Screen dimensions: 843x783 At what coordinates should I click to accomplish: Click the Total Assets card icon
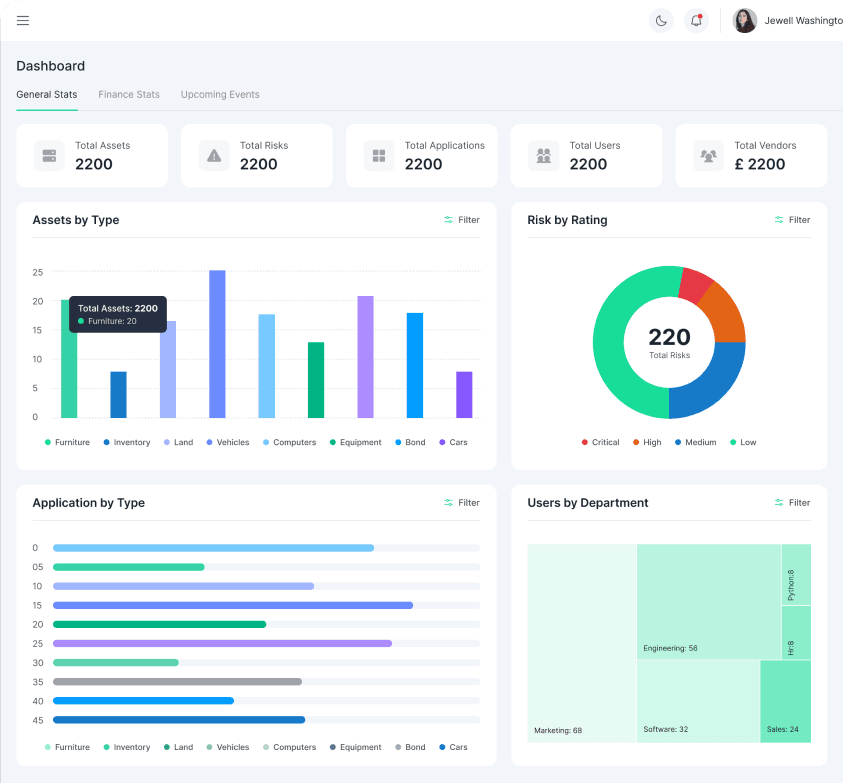pos(49,156)
